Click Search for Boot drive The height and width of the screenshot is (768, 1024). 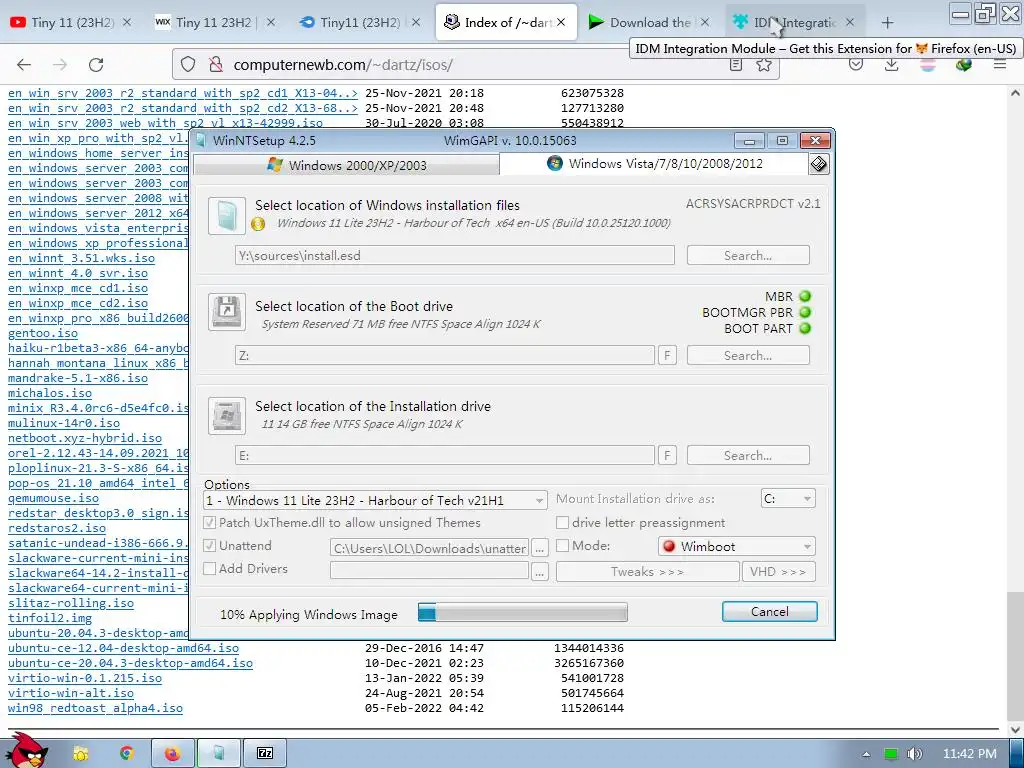click(x=748, y=355)
